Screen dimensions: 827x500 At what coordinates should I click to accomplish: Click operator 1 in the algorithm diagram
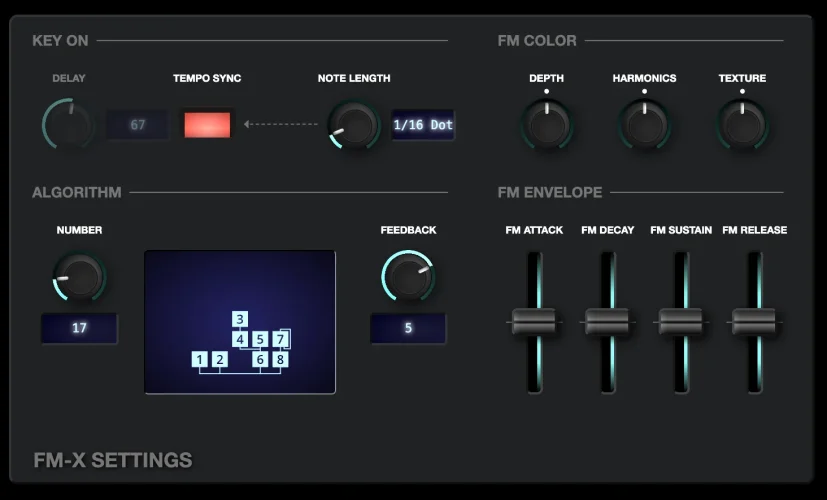pyautogui.click(x=200, y=359)
